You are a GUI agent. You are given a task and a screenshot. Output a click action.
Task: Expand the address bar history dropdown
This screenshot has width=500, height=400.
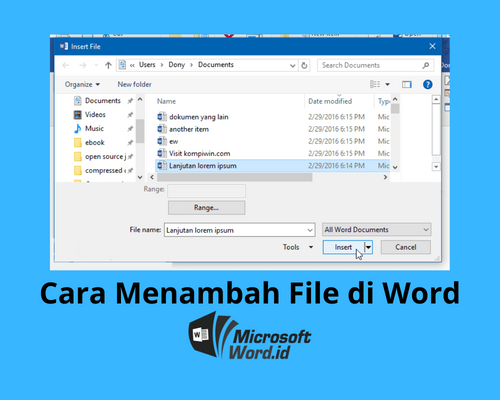(292, 66)
